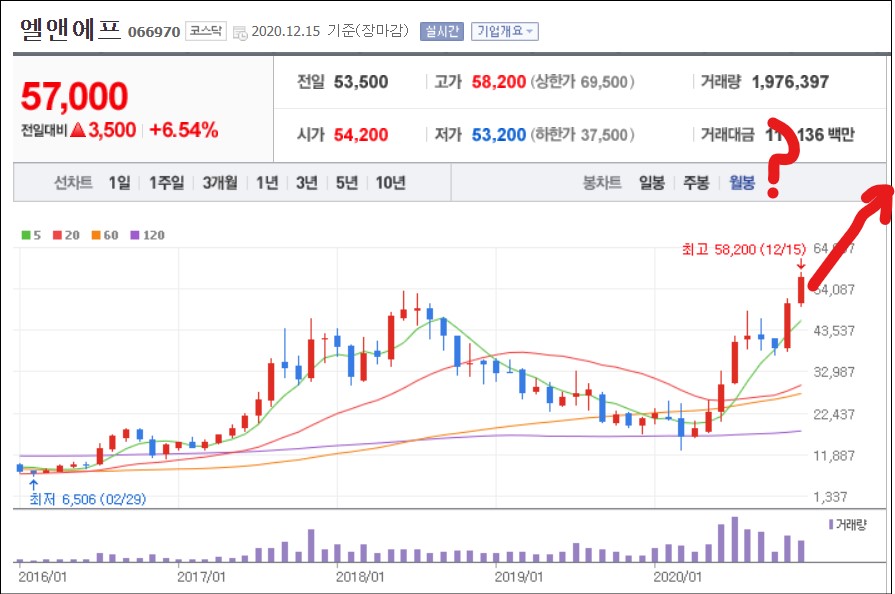Select the 3년 chart period
The width and height of the screenshot is (895, 594).
[307, 183]
